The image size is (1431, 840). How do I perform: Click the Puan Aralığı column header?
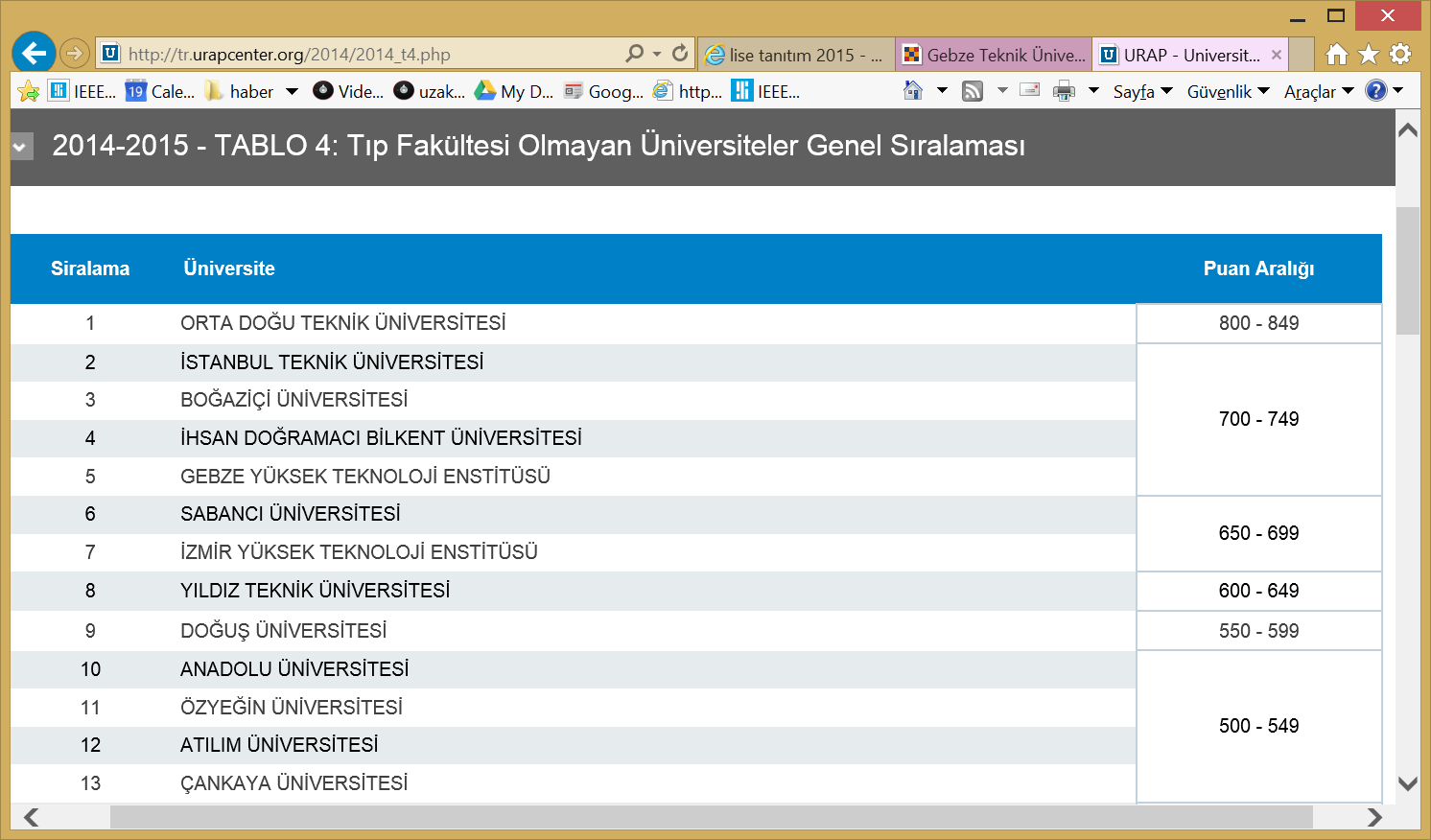1258,268
